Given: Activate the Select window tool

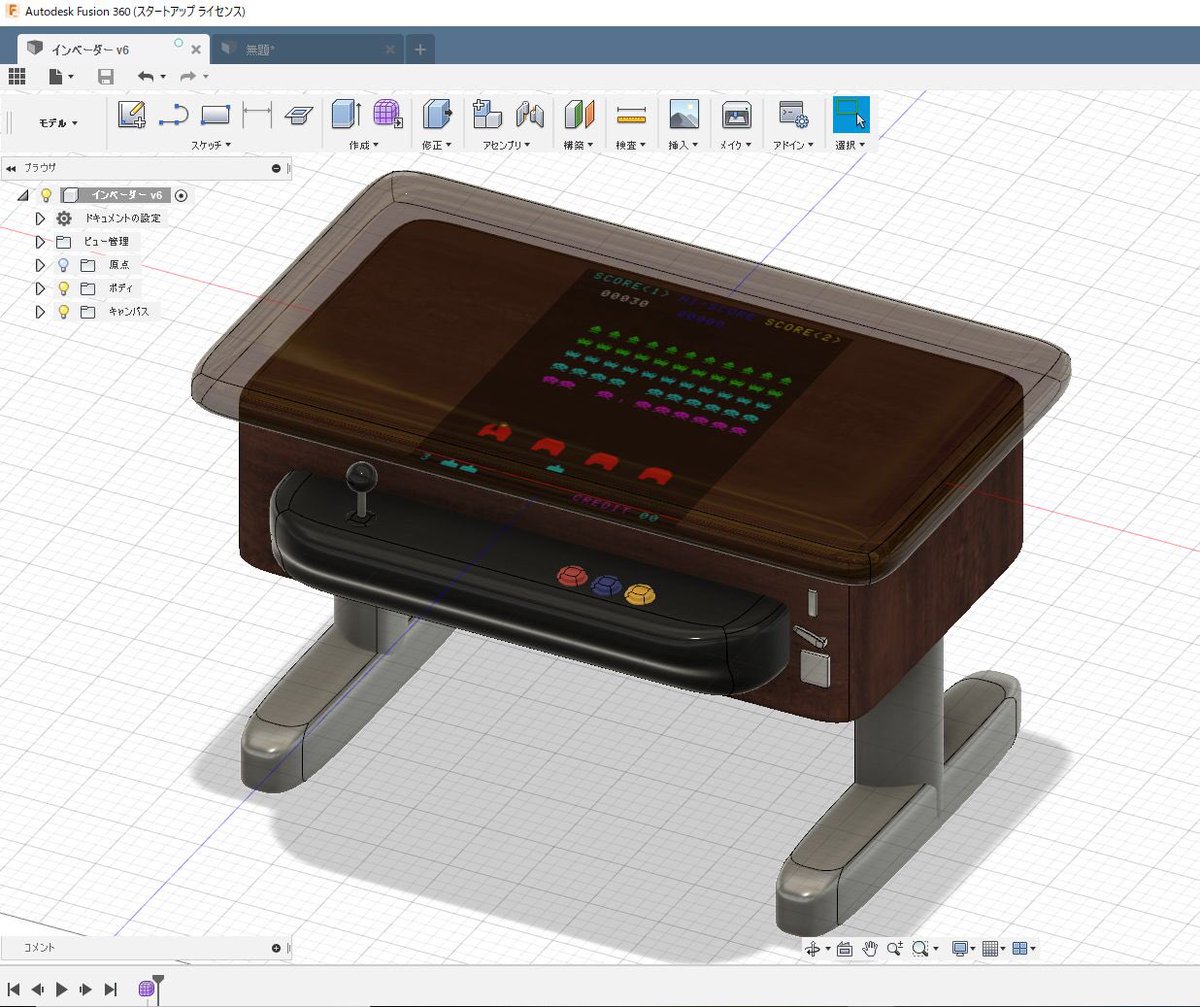Looking at the screenshot, I should [x=851, y=114].
